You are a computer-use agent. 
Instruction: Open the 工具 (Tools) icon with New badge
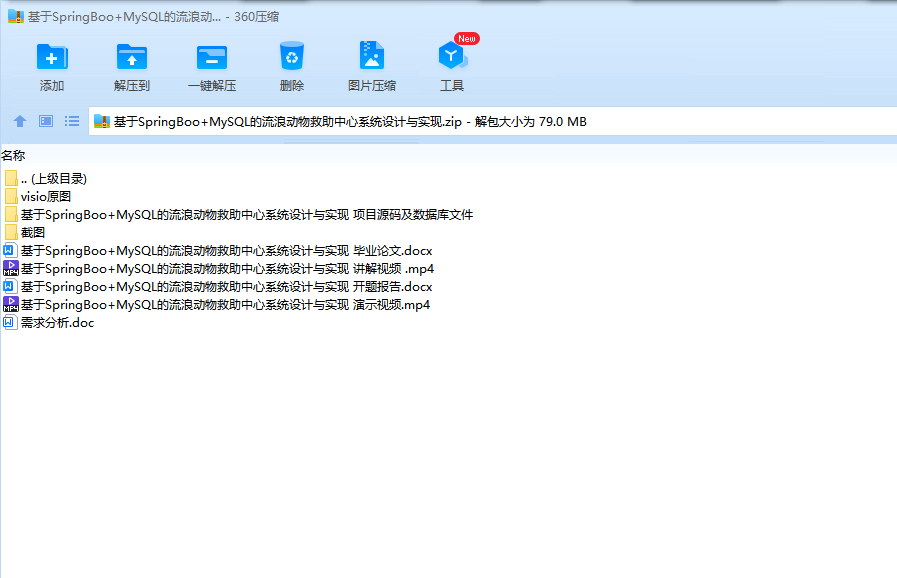click(452, 56)
